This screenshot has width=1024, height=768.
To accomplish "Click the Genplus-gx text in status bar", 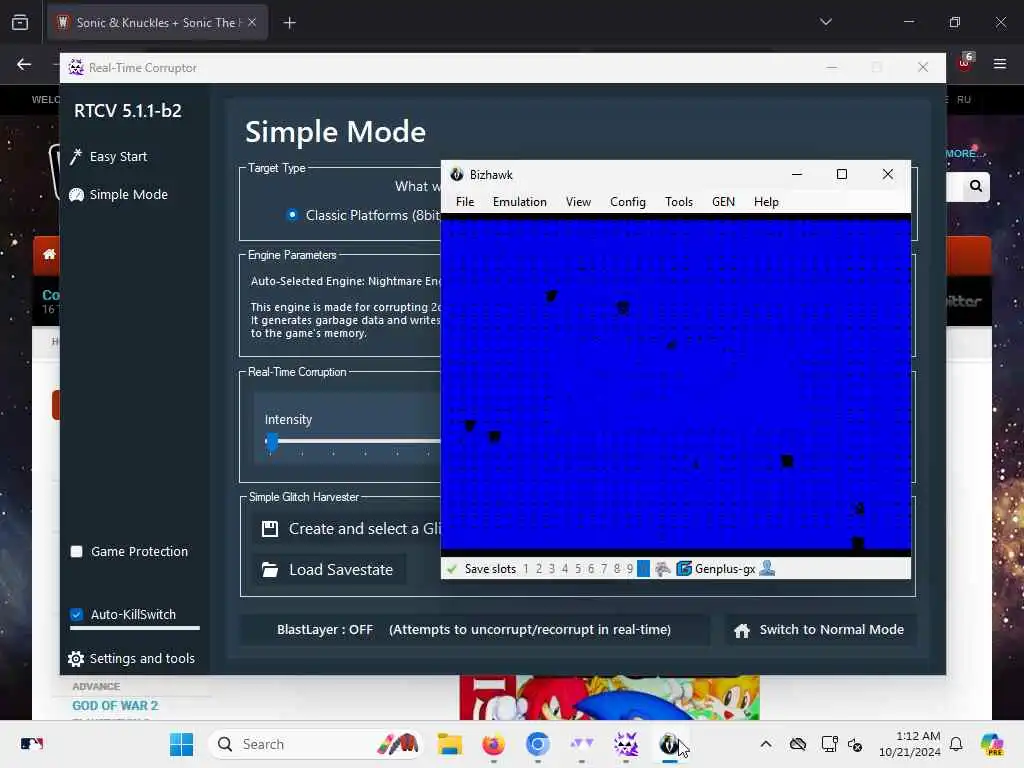I will pos(725,569).
